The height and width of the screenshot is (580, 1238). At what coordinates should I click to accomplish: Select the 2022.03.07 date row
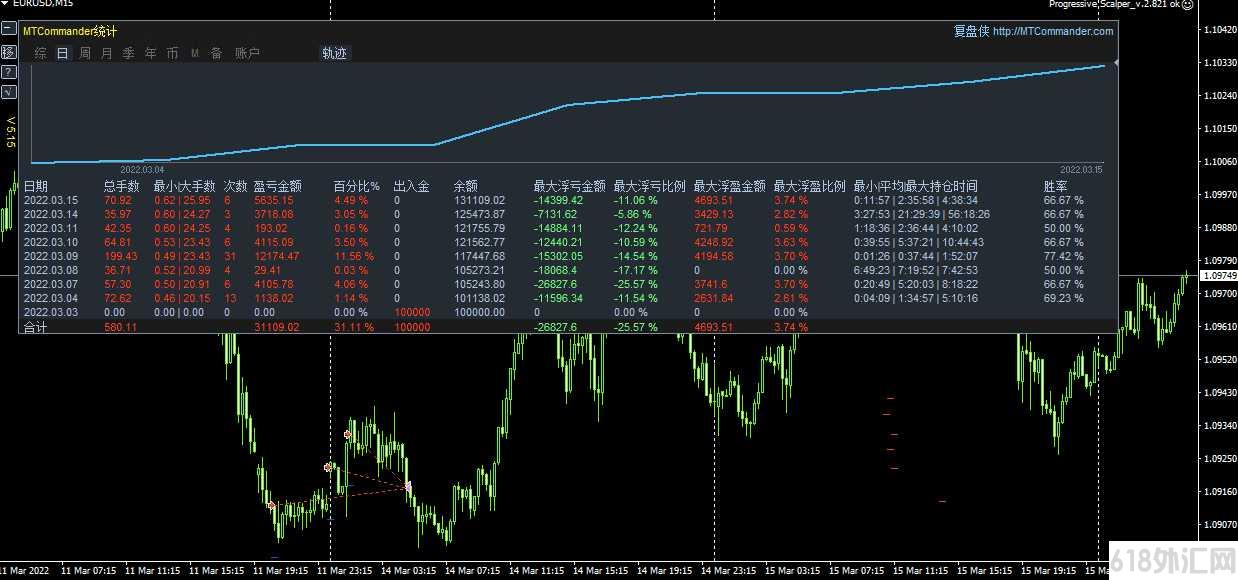50,284
